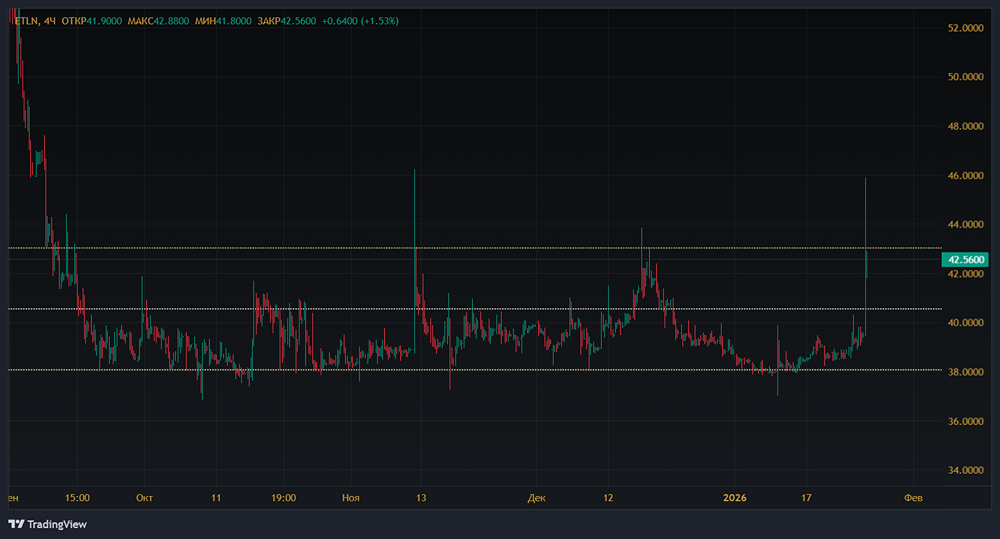This screenshot has width=1000, height=539.
Task: Click the 4Ч timeframe label
Action: click(50, 21)
